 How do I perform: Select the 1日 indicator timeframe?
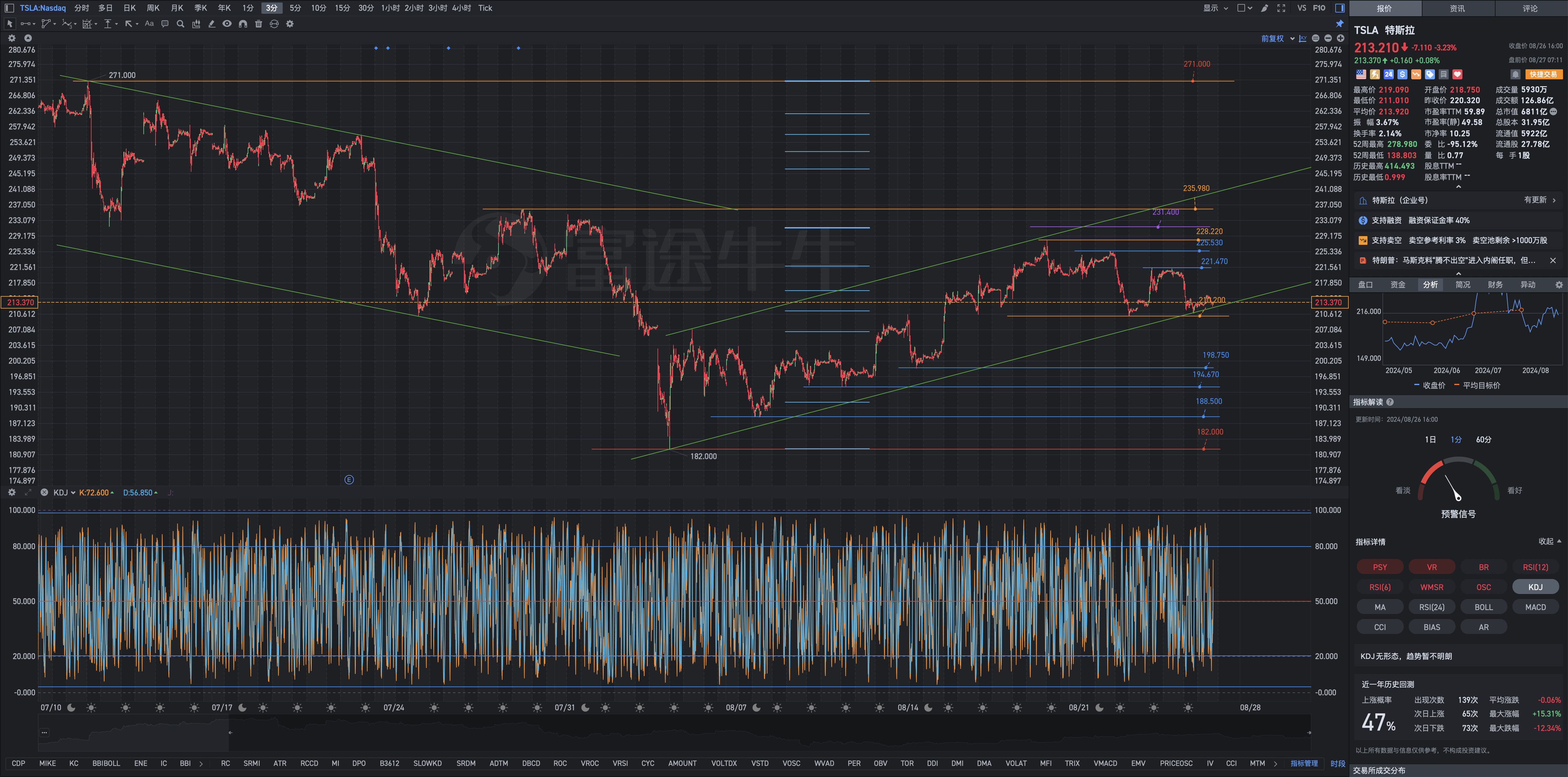(x=1431, y=439)
